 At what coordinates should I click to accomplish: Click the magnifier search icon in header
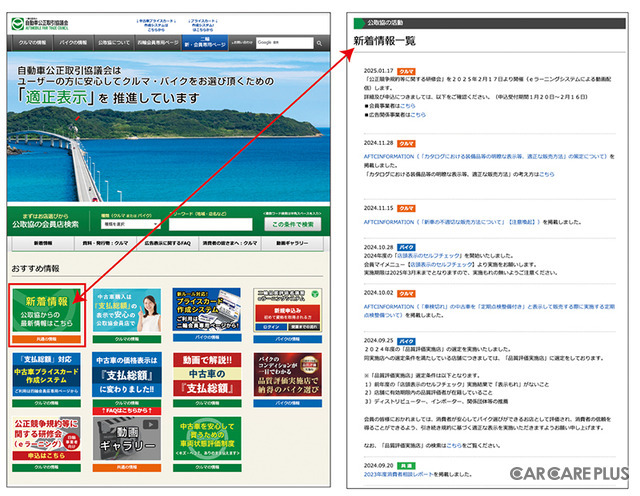click(x=319, y=43)
